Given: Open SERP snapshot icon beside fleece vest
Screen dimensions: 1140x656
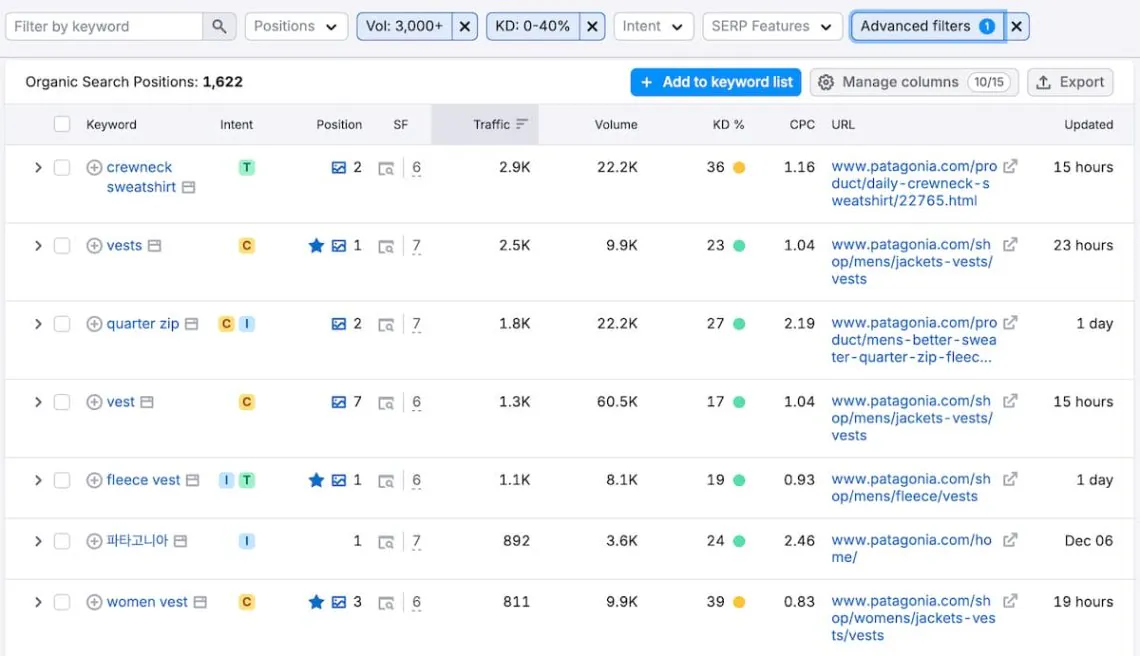Looking at the screenshot, I should 193,480.
